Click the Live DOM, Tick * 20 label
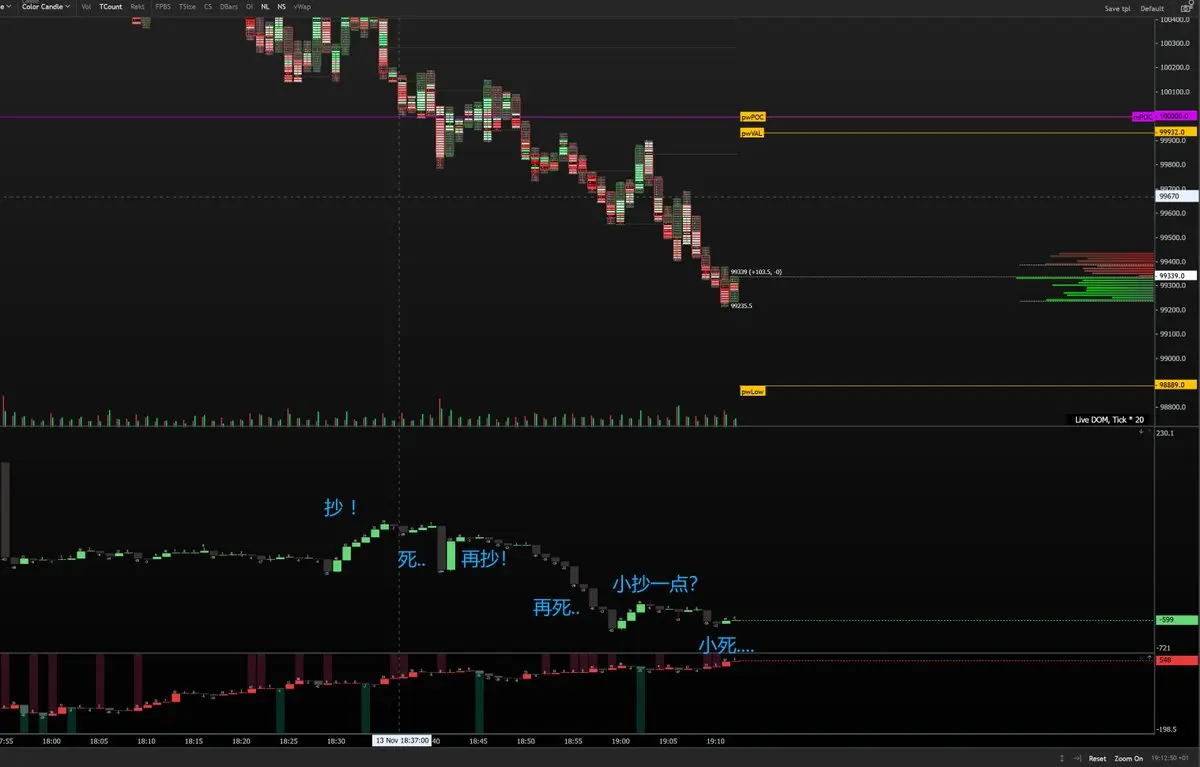The height and width of the screenshot is (767, 1200). coord(1109,420)
